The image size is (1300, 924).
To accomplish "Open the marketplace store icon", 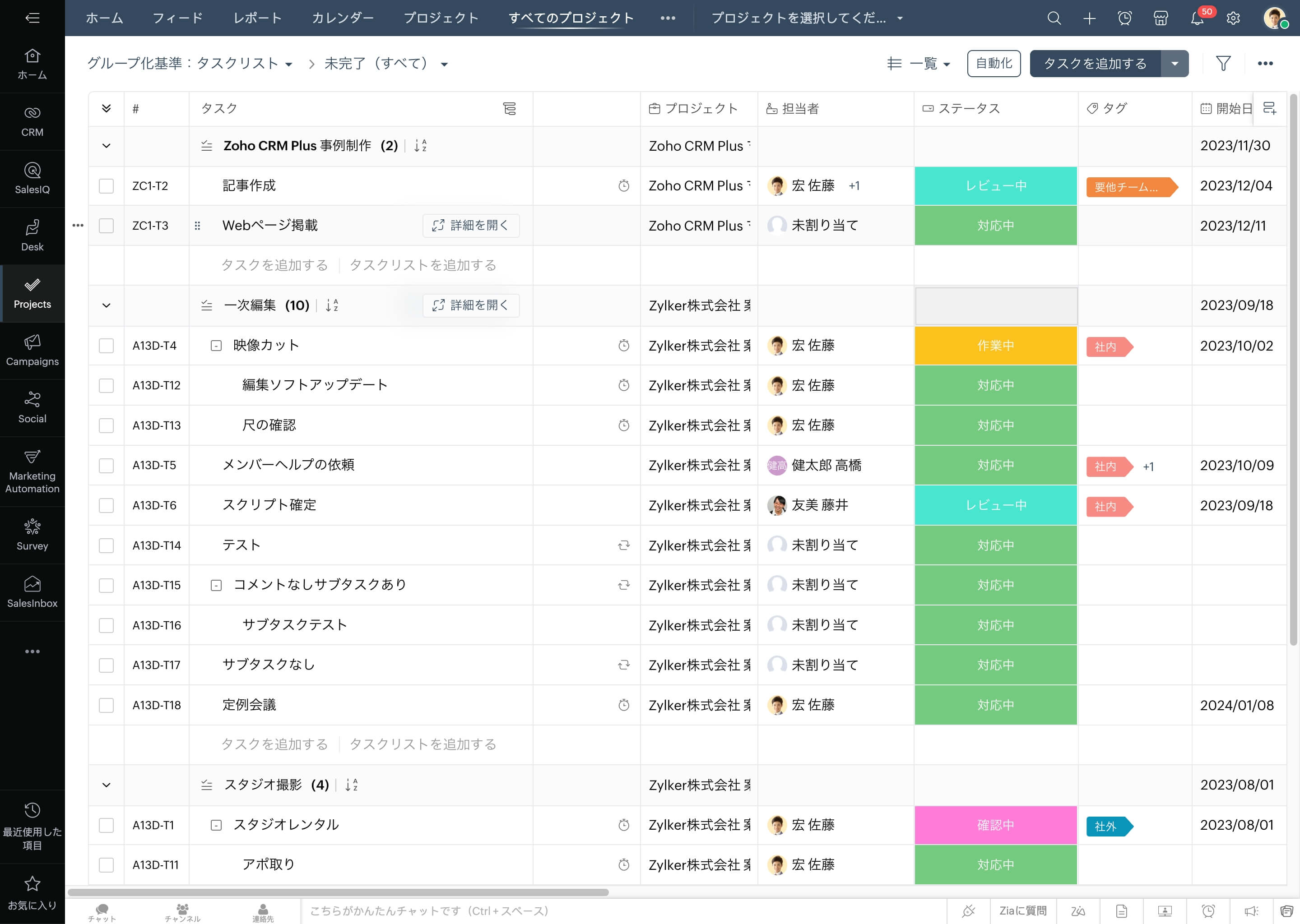I will [1161, 18].
